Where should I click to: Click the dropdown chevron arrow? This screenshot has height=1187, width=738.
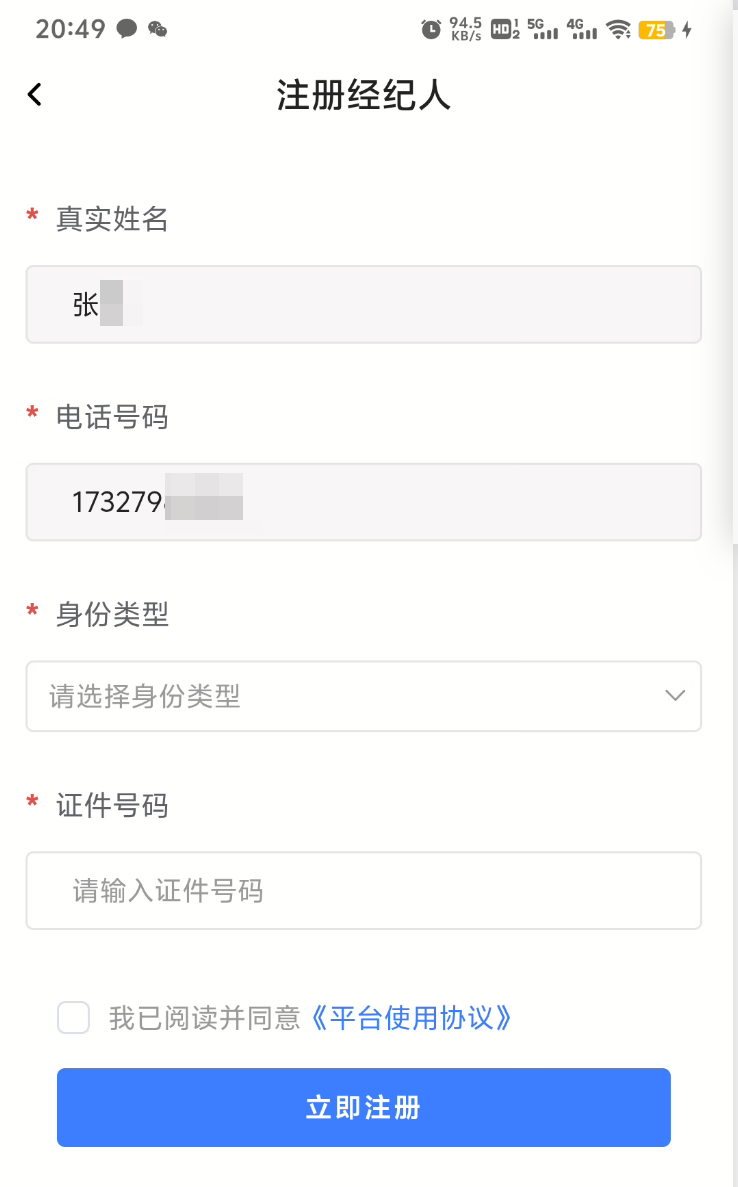pos(675,696)
